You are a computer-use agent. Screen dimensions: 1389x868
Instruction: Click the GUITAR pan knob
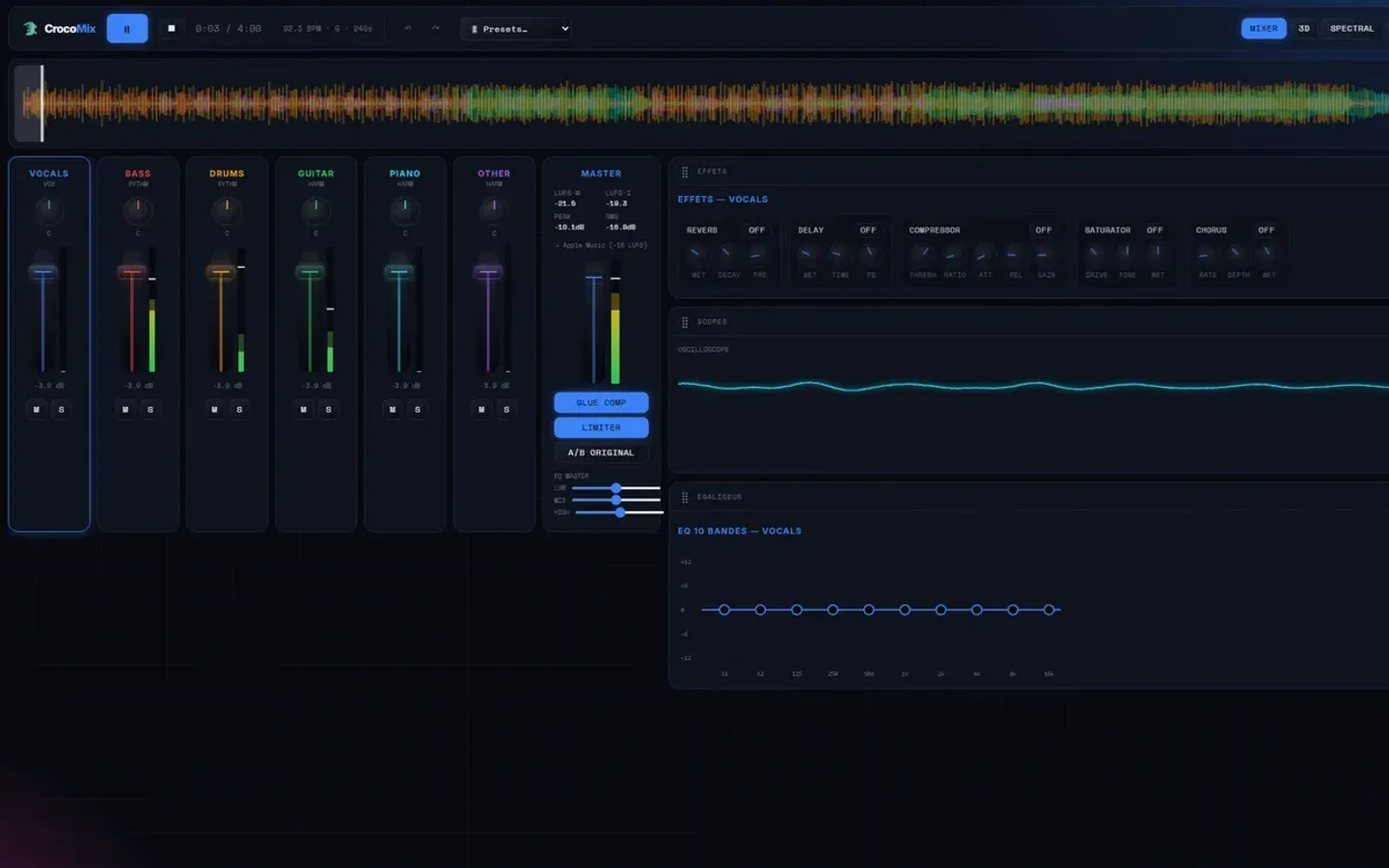tap(315, 209)
